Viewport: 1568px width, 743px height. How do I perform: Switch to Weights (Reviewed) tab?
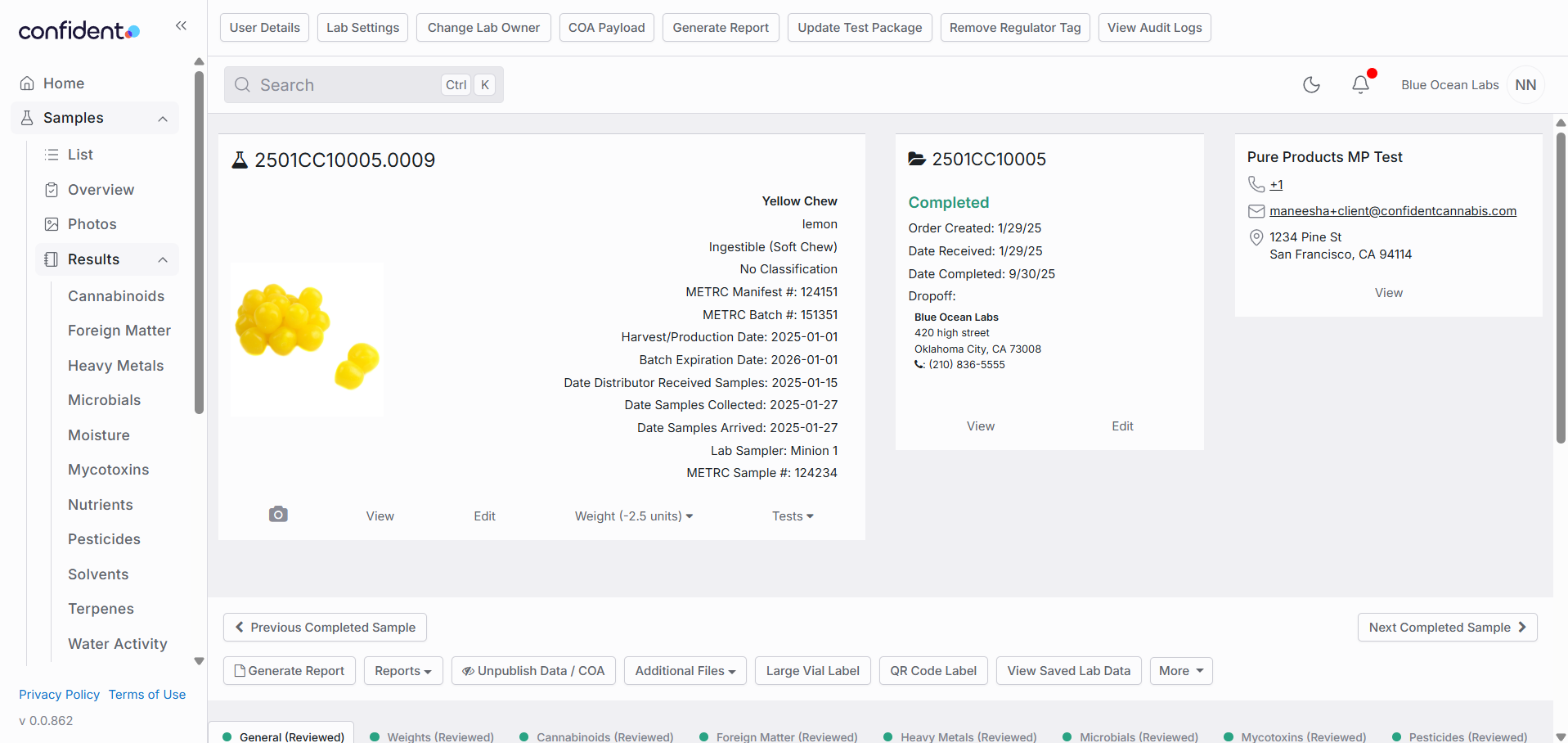pyautogui.click(x=432, y=736)
